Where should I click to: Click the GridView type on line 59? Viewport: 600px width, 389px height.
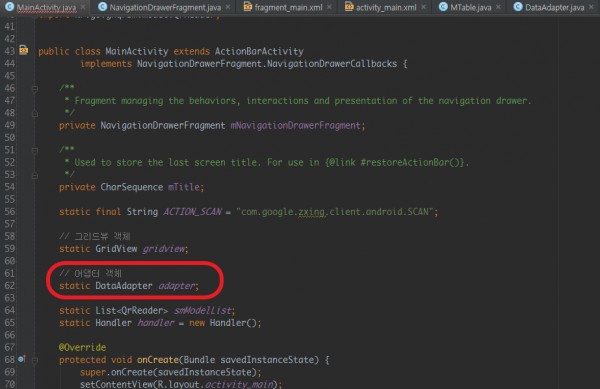[116, 249]
